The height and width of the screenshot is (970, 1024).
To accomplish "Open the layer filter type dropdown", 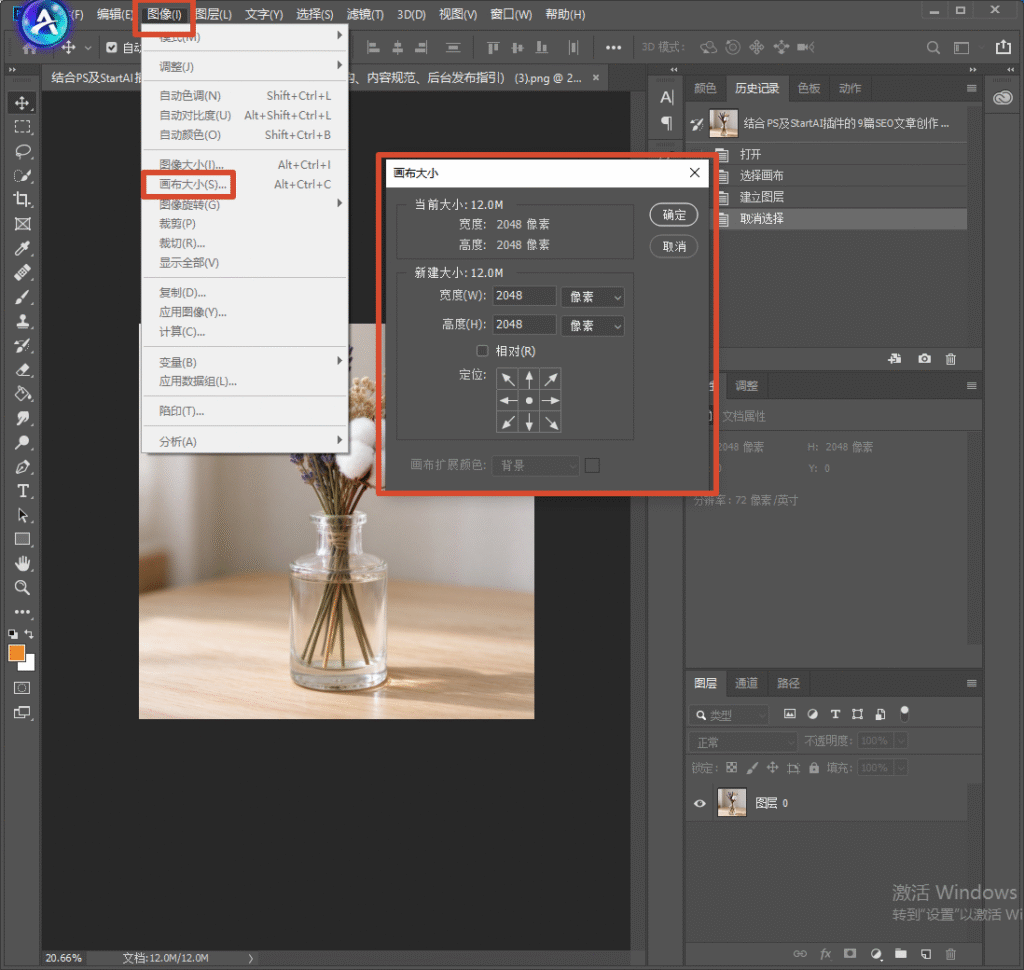I will pos(728,715).
